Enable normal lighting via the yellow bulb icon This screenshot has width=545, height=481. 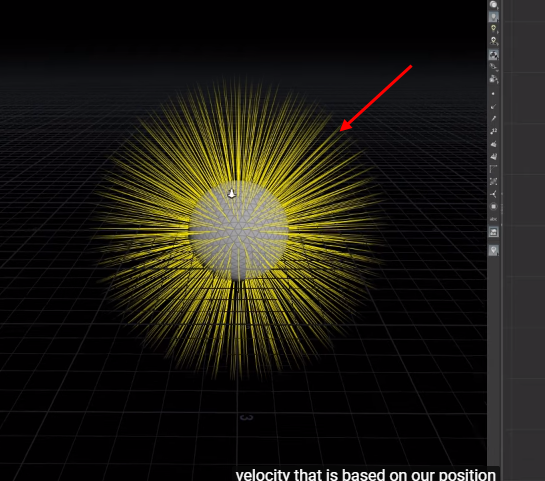(494, 29)
